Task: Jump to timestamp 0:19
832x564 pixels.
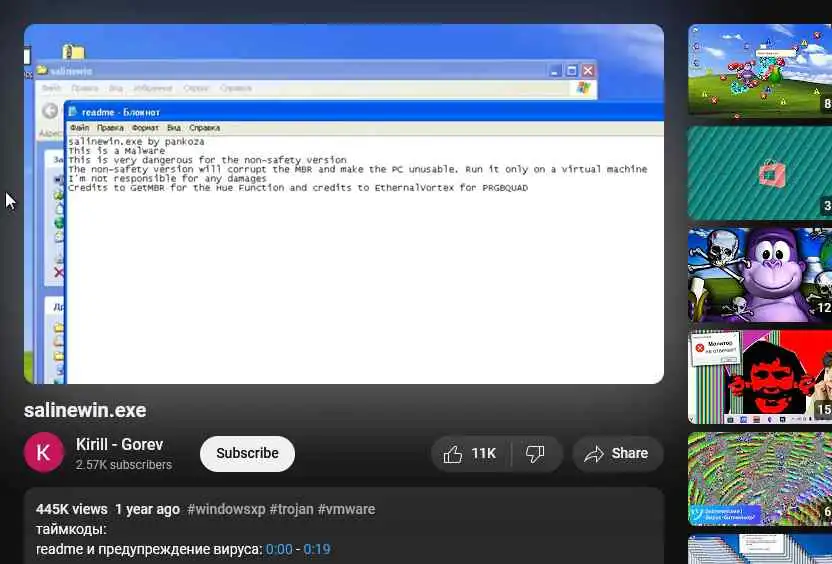Action: [x=317, y=549]
